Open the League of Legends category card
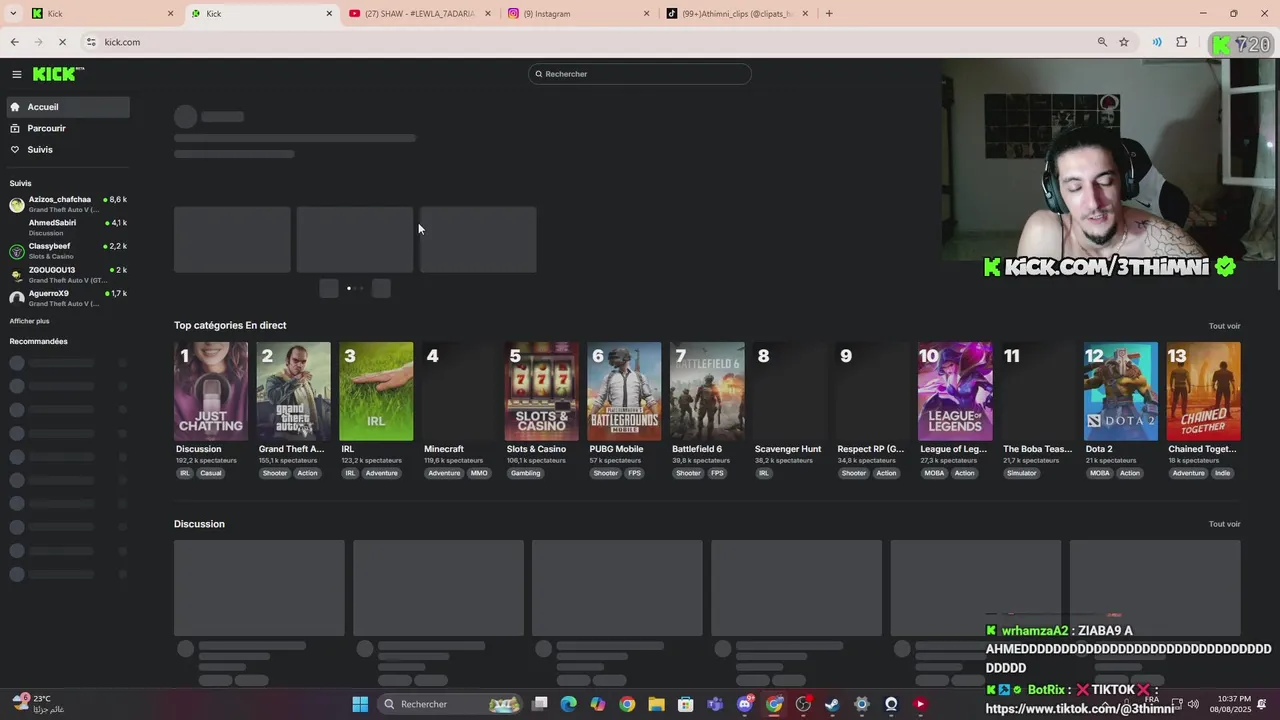The image size is (1280, 720). [955, 391]
